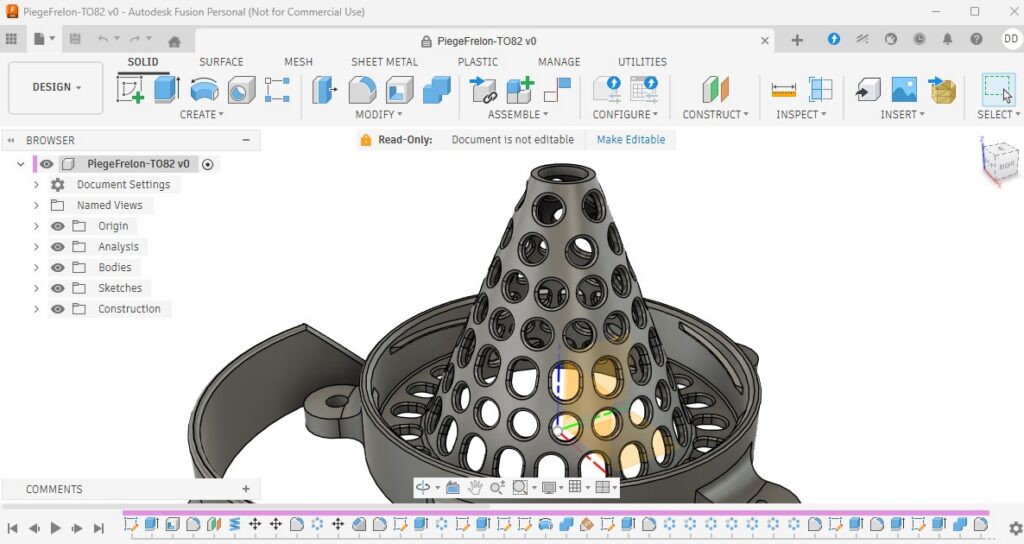Select the Fillet tool icon
Screen dimensions: 1024x544
point(362,90)
